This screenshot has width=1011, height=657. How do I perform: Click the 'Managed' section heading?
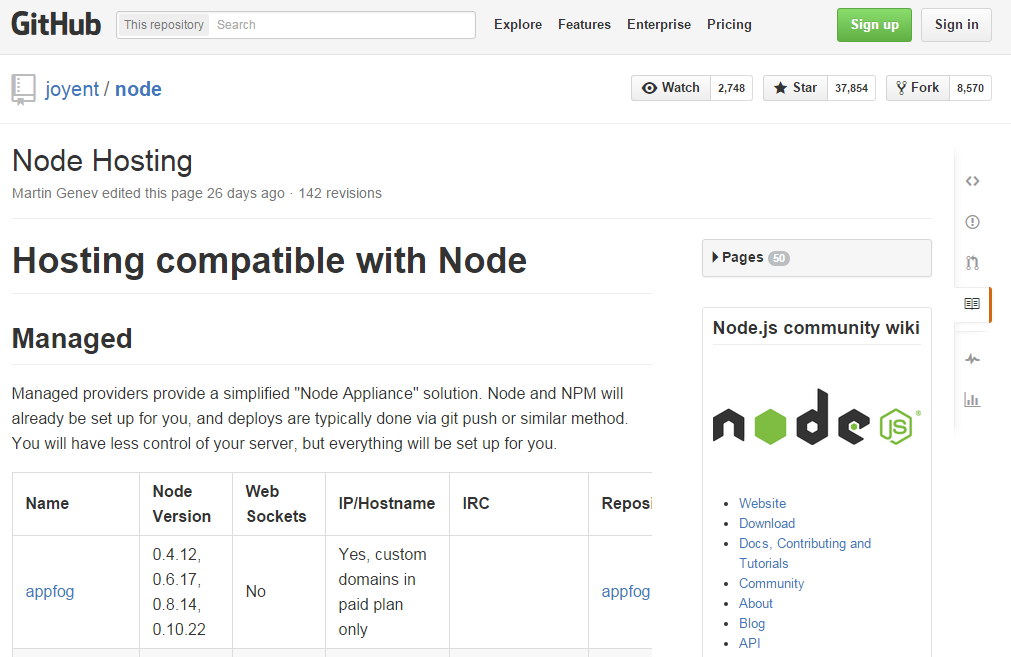(x=72, y=338)
